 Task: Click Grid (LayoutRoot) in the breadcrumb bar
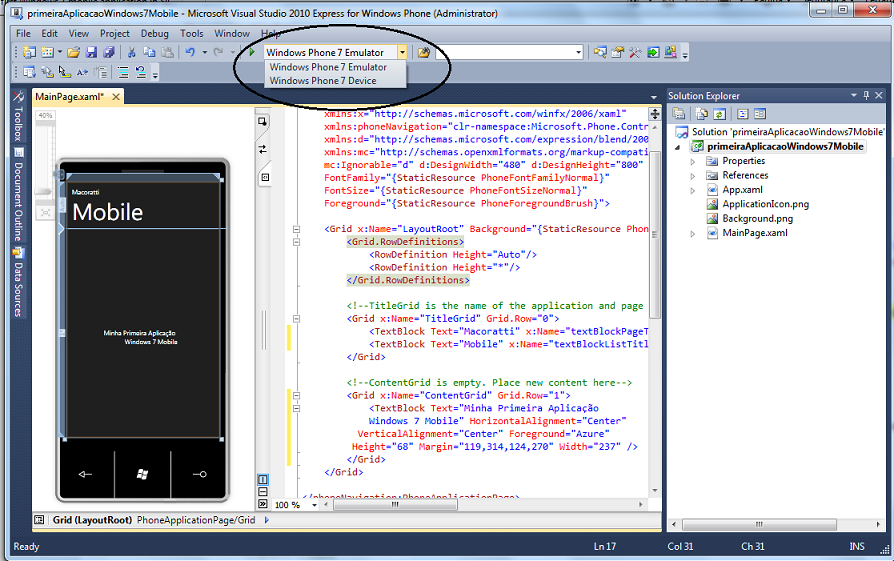pyautogui.click(x=92, y=520)
